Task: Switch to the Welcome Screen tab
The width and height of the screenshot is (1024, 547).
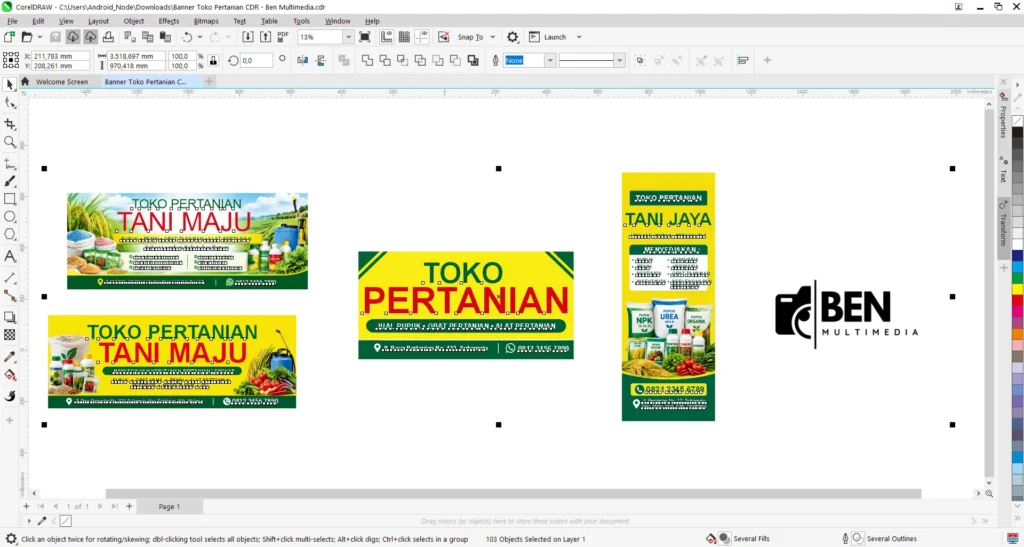Action: click(61, 82)
